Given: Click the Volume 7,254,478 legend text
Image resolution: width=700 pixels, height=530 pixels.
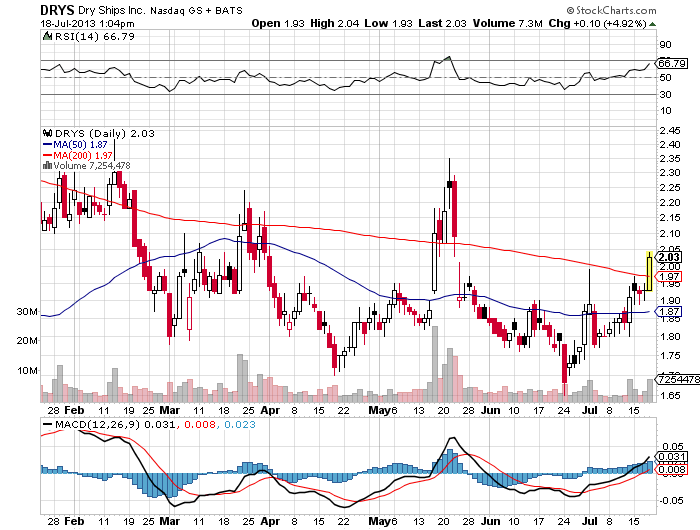Looking at the screenshot, I should click(92, 166).
